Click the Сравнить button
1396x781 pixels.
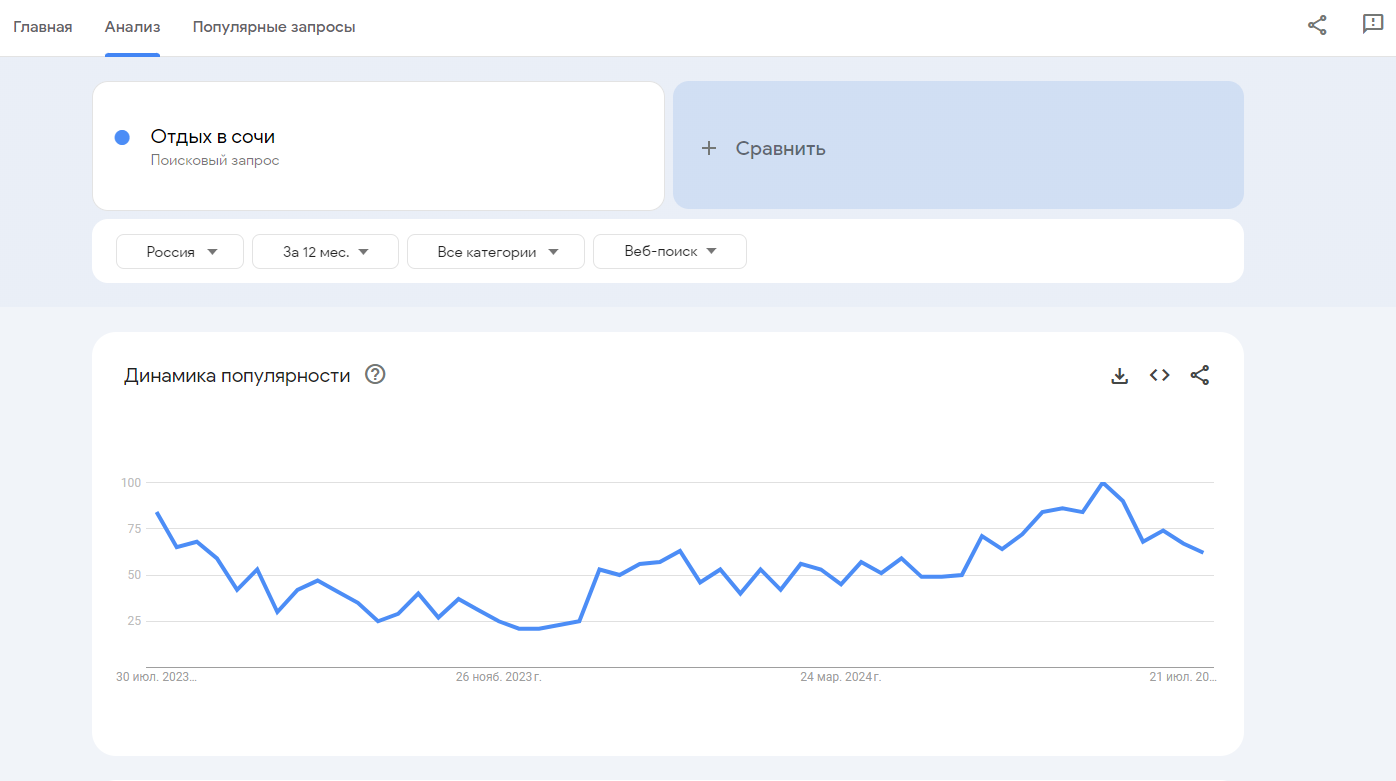(x=958, y=145)
